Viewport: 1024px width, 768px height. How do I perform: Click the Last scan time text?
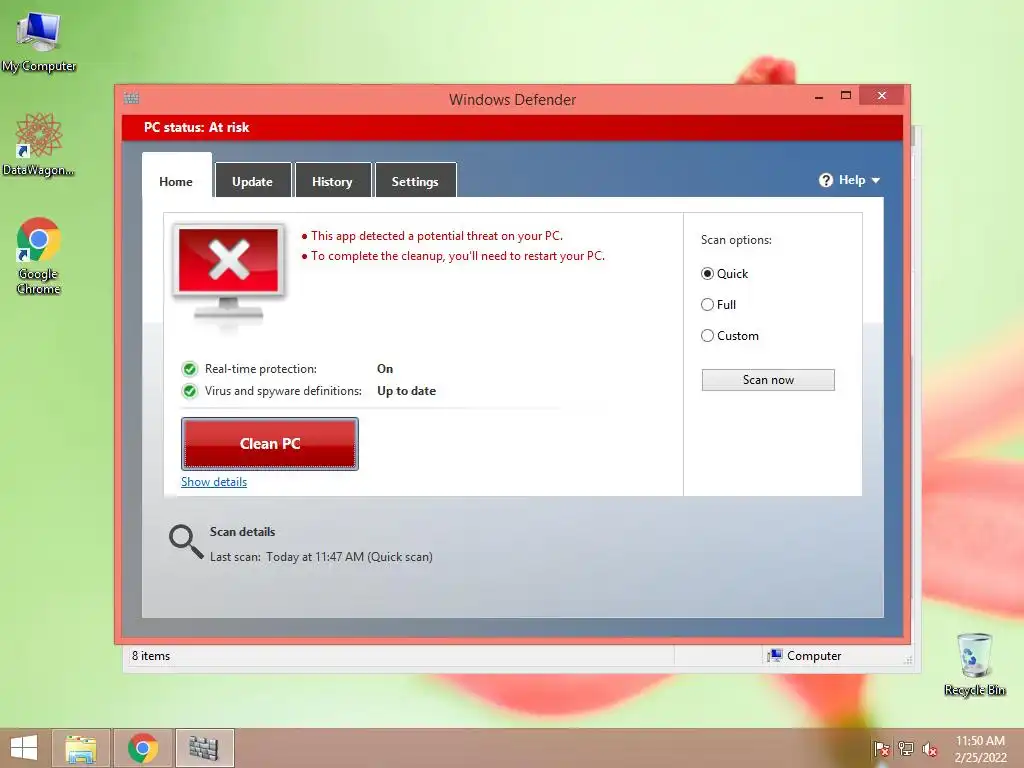tap(321, 557)
